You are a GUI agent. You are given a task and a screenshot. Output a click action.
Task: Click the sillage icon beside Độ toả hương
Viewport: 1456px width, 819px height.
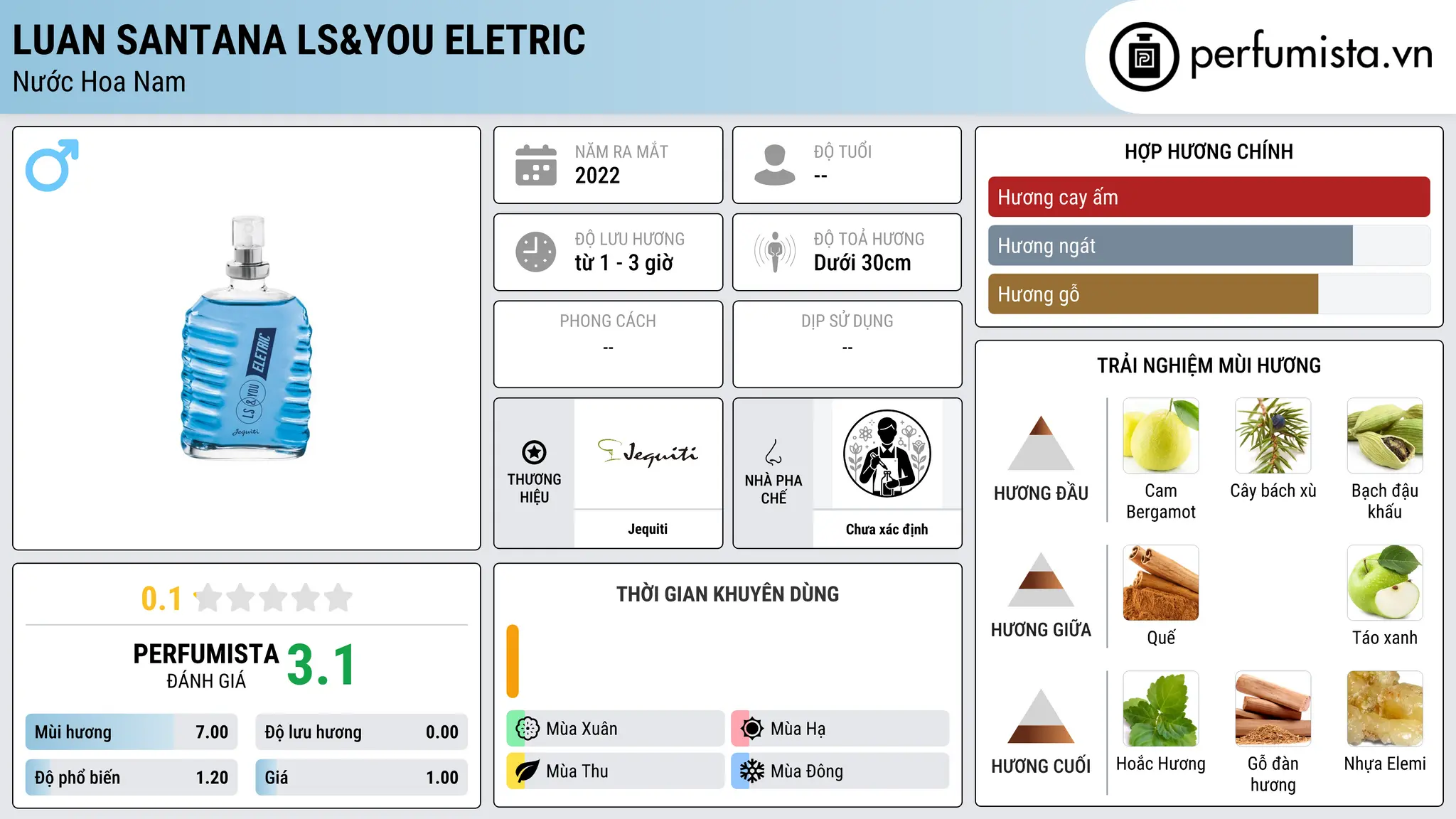[774, 252]
